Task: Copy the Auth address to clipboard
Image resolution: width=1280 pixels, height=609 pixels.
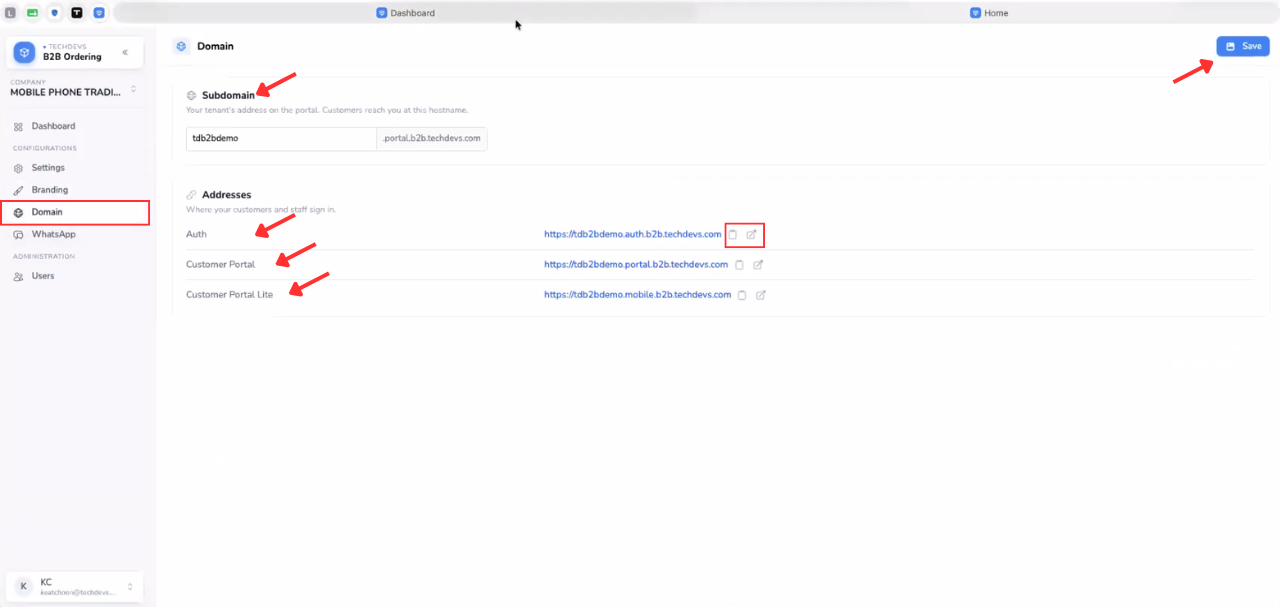Action: click(x=733, y=235)
